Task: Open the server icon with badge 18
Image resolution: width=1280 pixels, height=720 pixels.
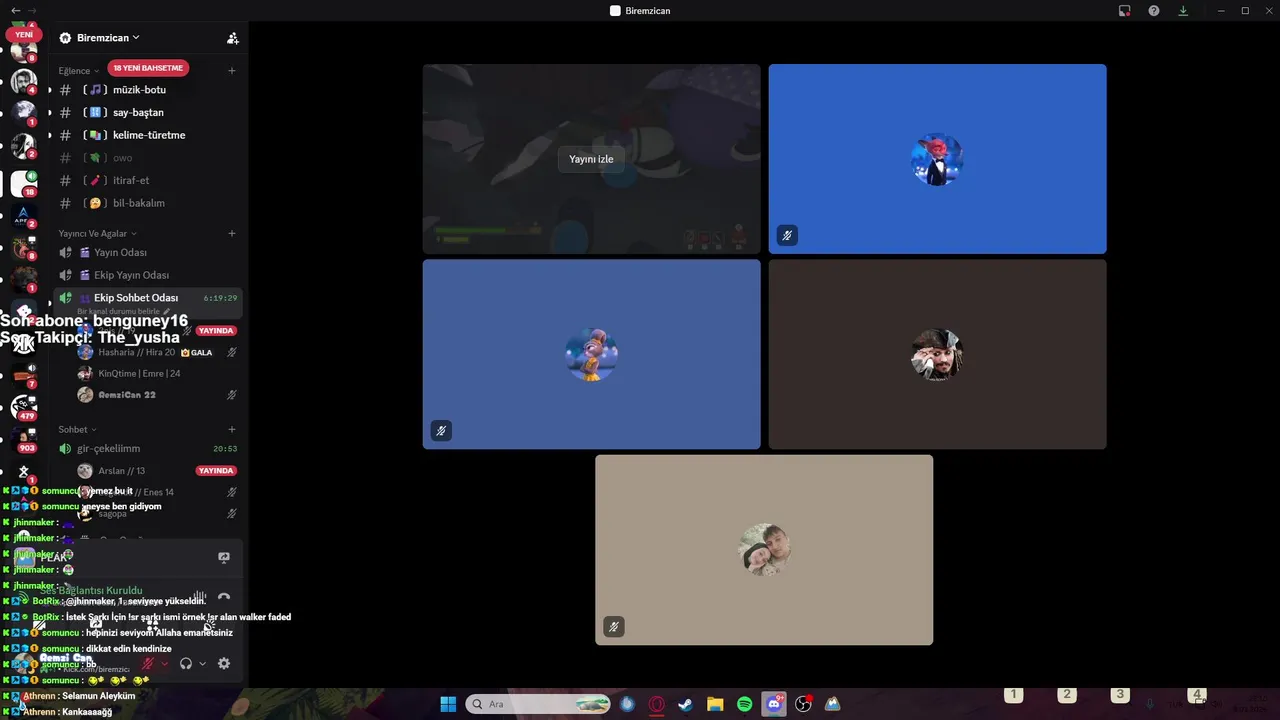Action: pyautogui.click(x=24, y=183)
